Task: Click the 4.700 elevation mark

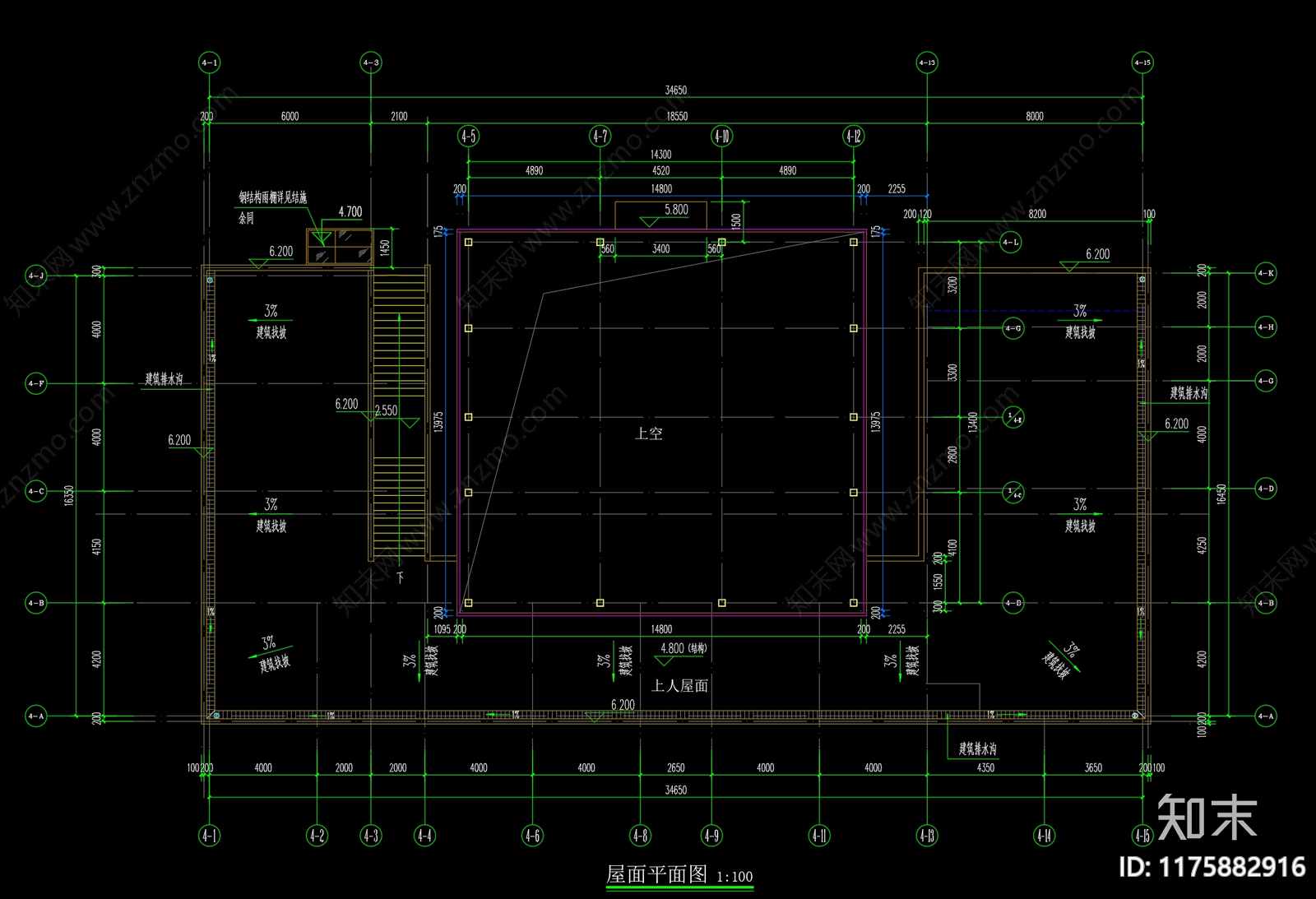Action: (x=350, y=212)
